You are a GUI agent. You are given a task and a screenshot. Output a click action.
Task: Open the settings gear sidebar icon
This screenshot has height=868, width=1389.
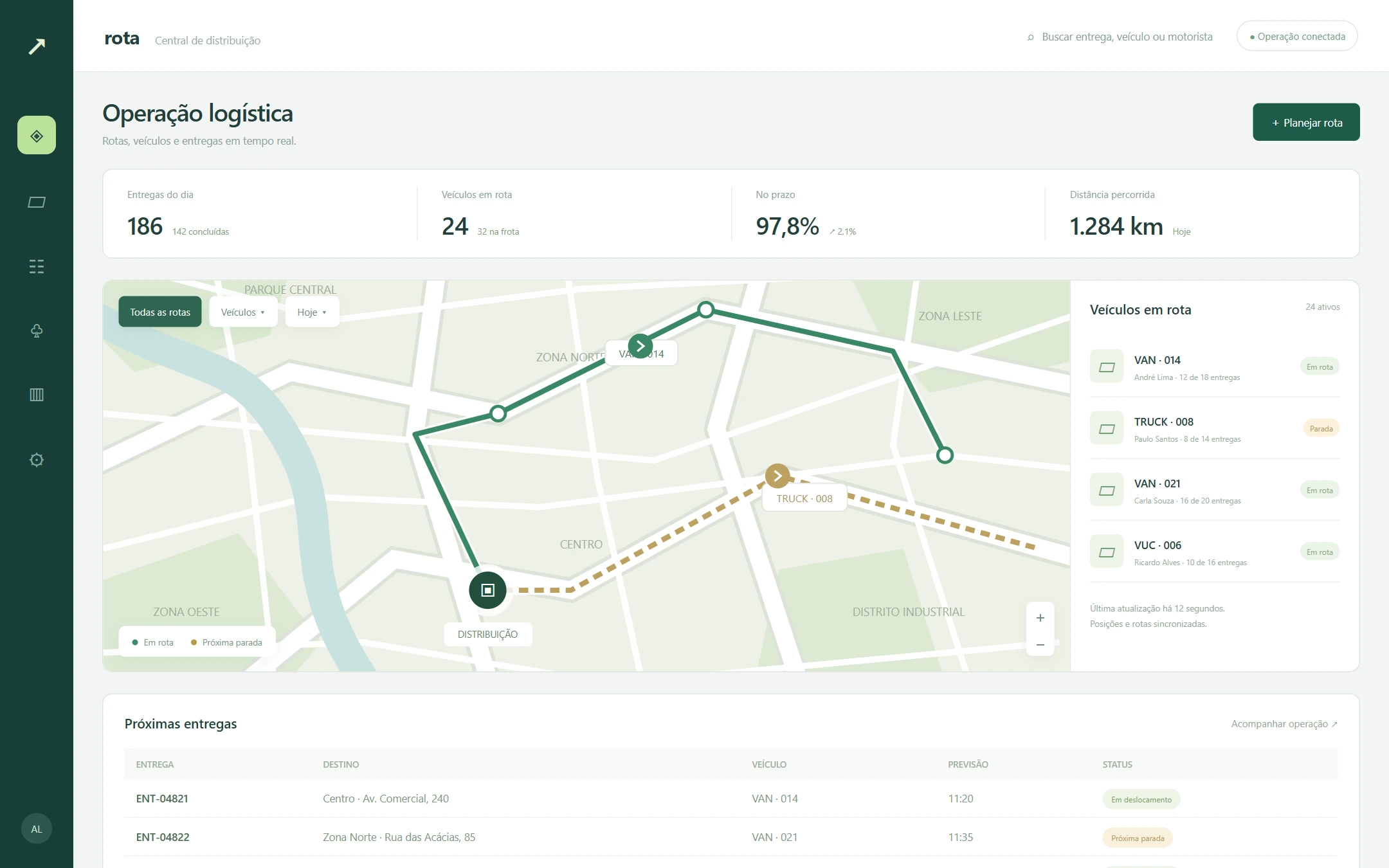(37, 460)
